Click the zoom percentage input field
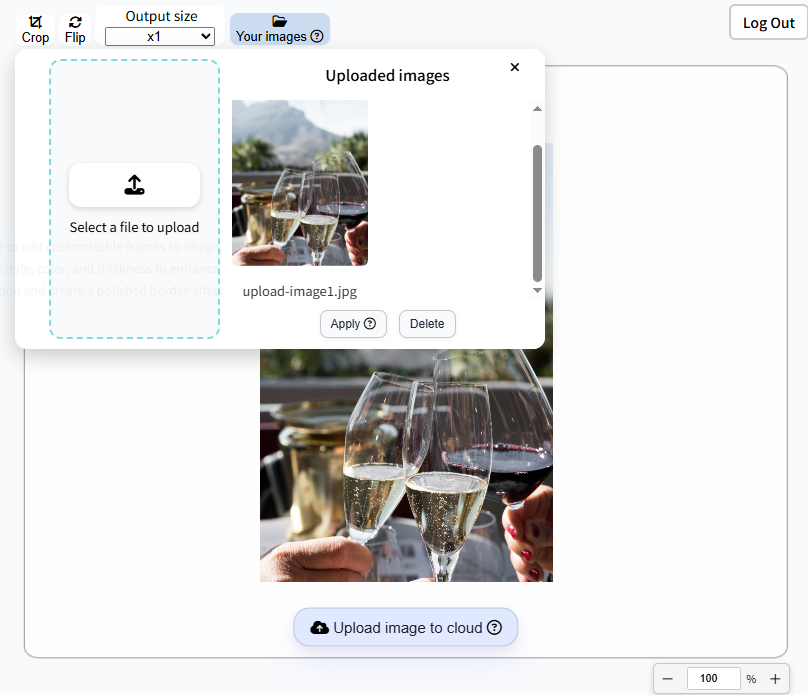This screenshot has height=695, width=808. (713, 678)
